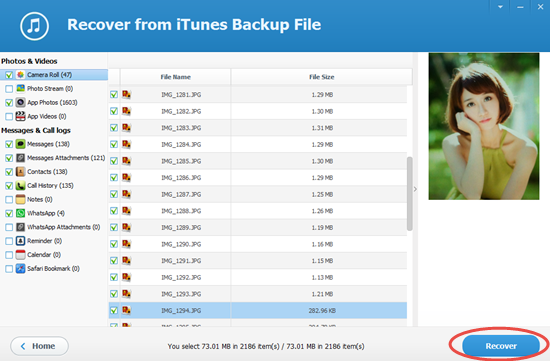
Task: Select Messages Attachments (121) category
Action: tap(66, 158)
